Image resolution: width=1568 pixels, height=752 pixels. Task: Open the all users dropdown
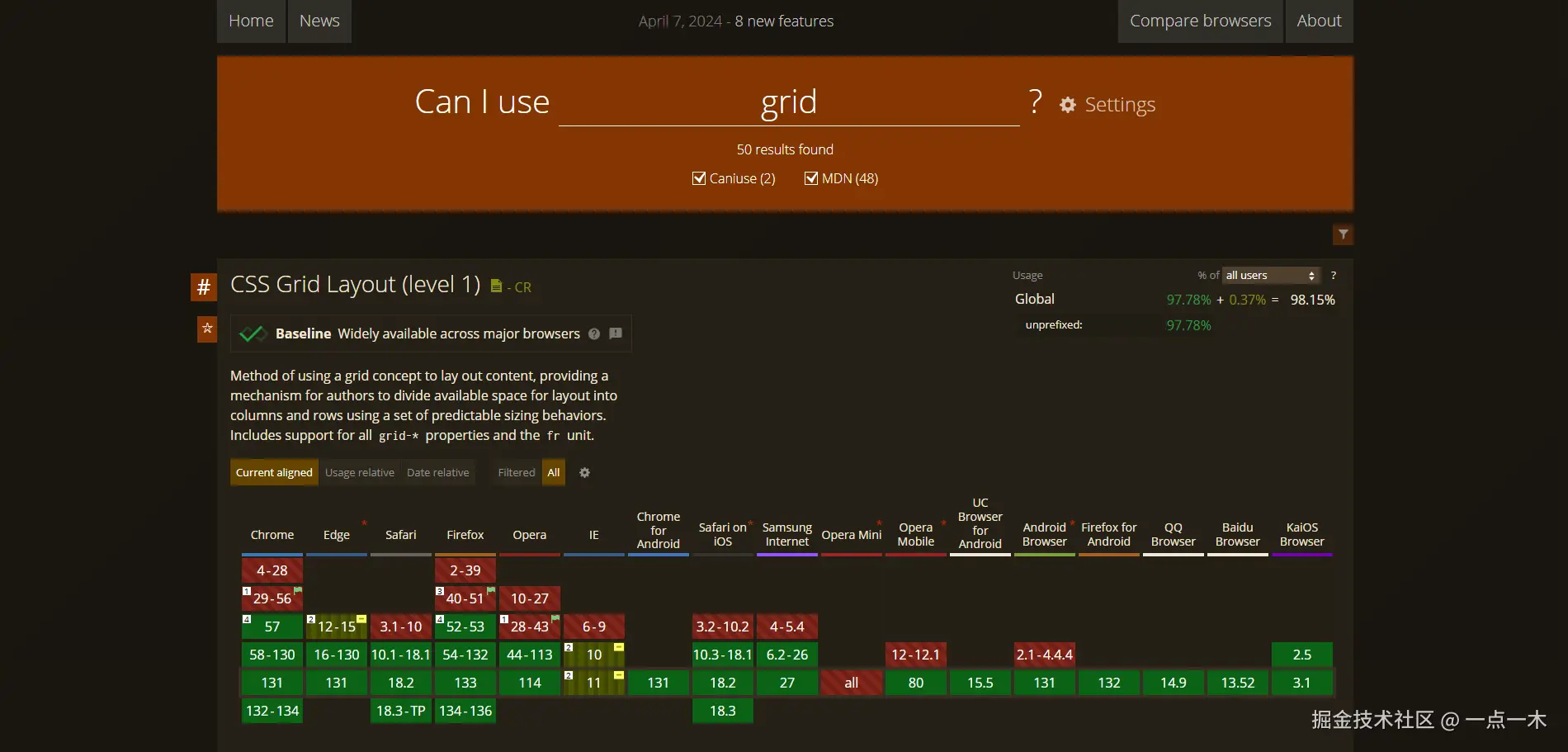(x=1271, y=275)
